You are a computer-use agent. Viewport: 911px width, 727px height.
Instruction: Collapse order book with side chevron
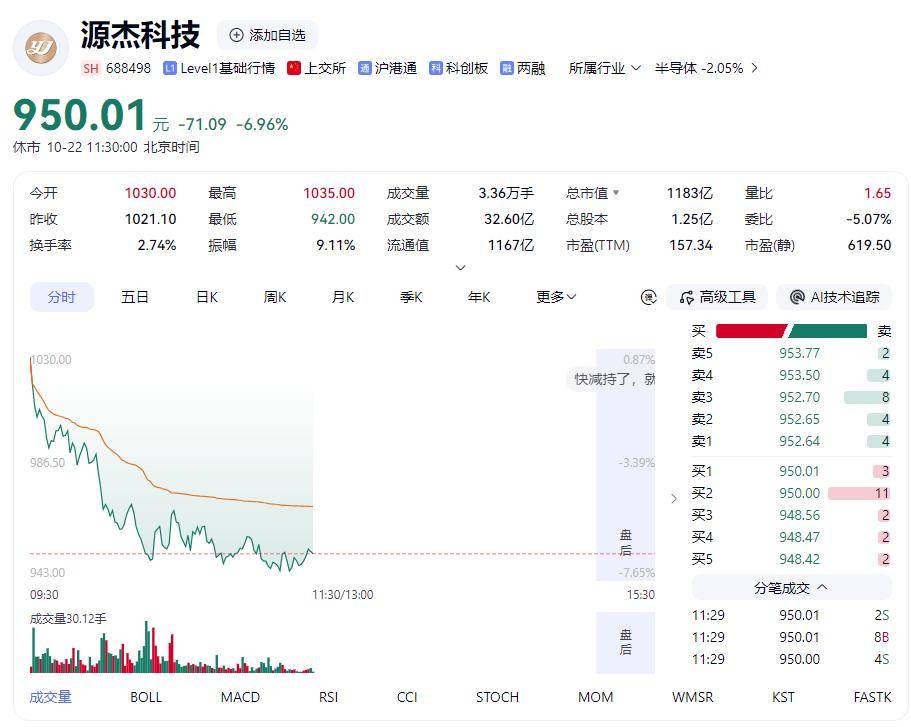673,499
